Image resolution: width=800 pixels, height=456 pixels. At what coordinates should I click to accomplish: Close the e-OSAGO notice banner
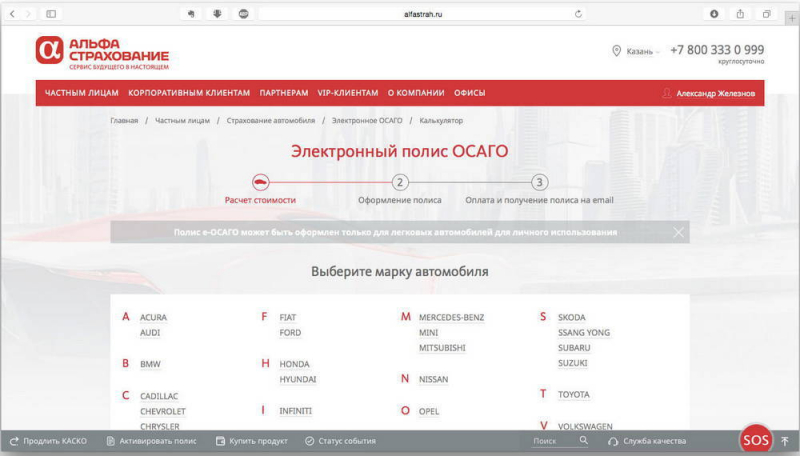coord(679,232)
